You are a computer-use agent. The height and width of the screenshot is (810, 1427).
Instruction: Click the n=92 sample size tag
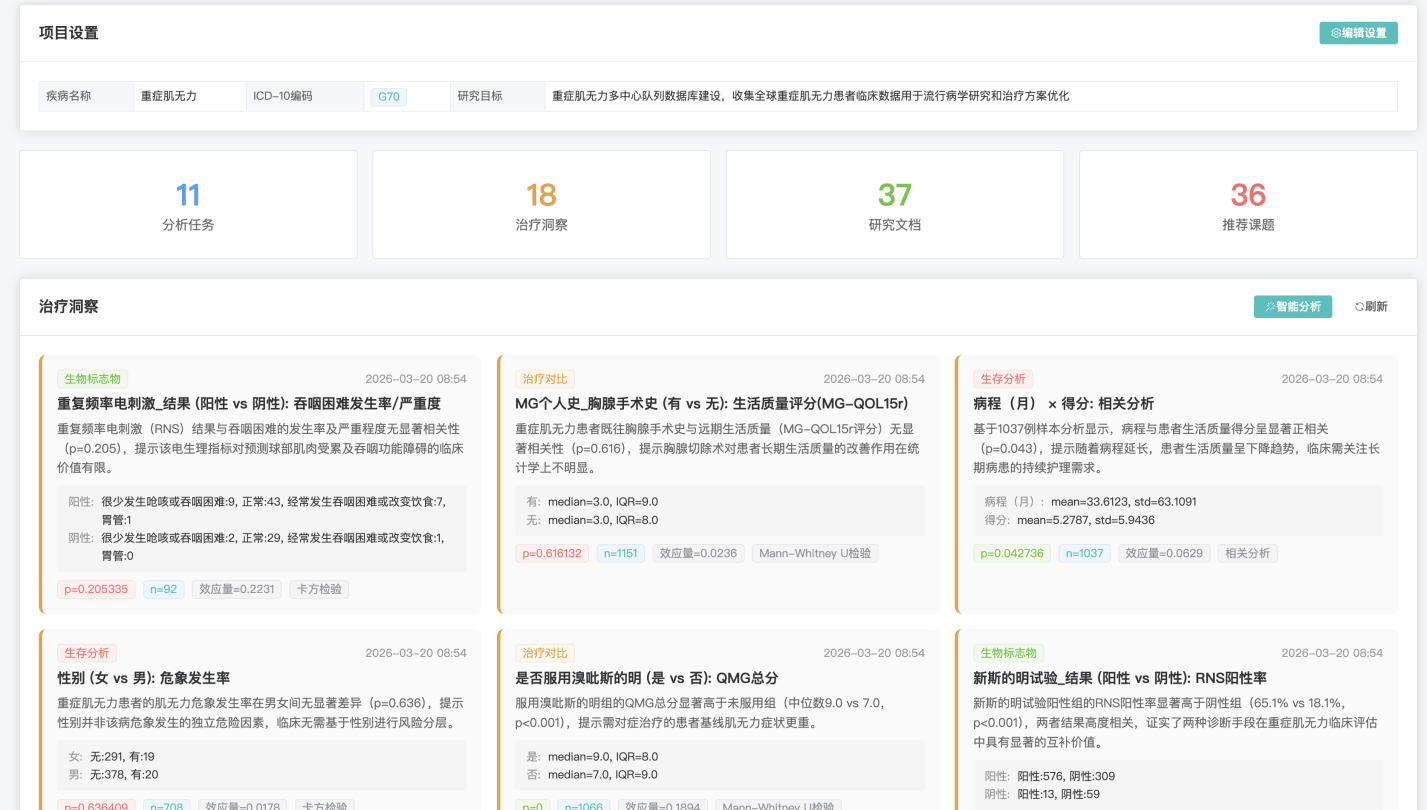[x=164, y=589]
